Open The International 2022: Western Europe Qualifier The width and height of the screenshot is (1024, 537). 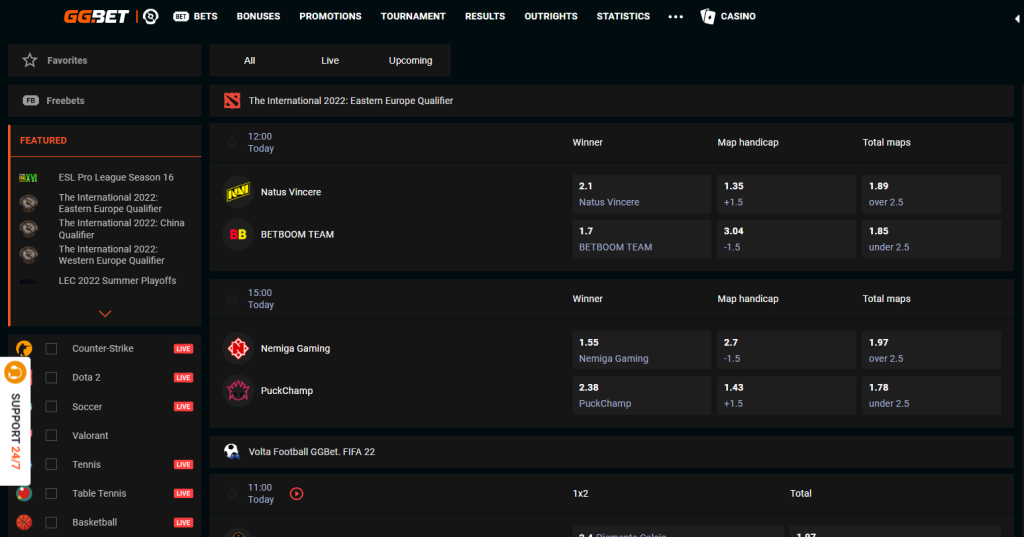[112, 255]
